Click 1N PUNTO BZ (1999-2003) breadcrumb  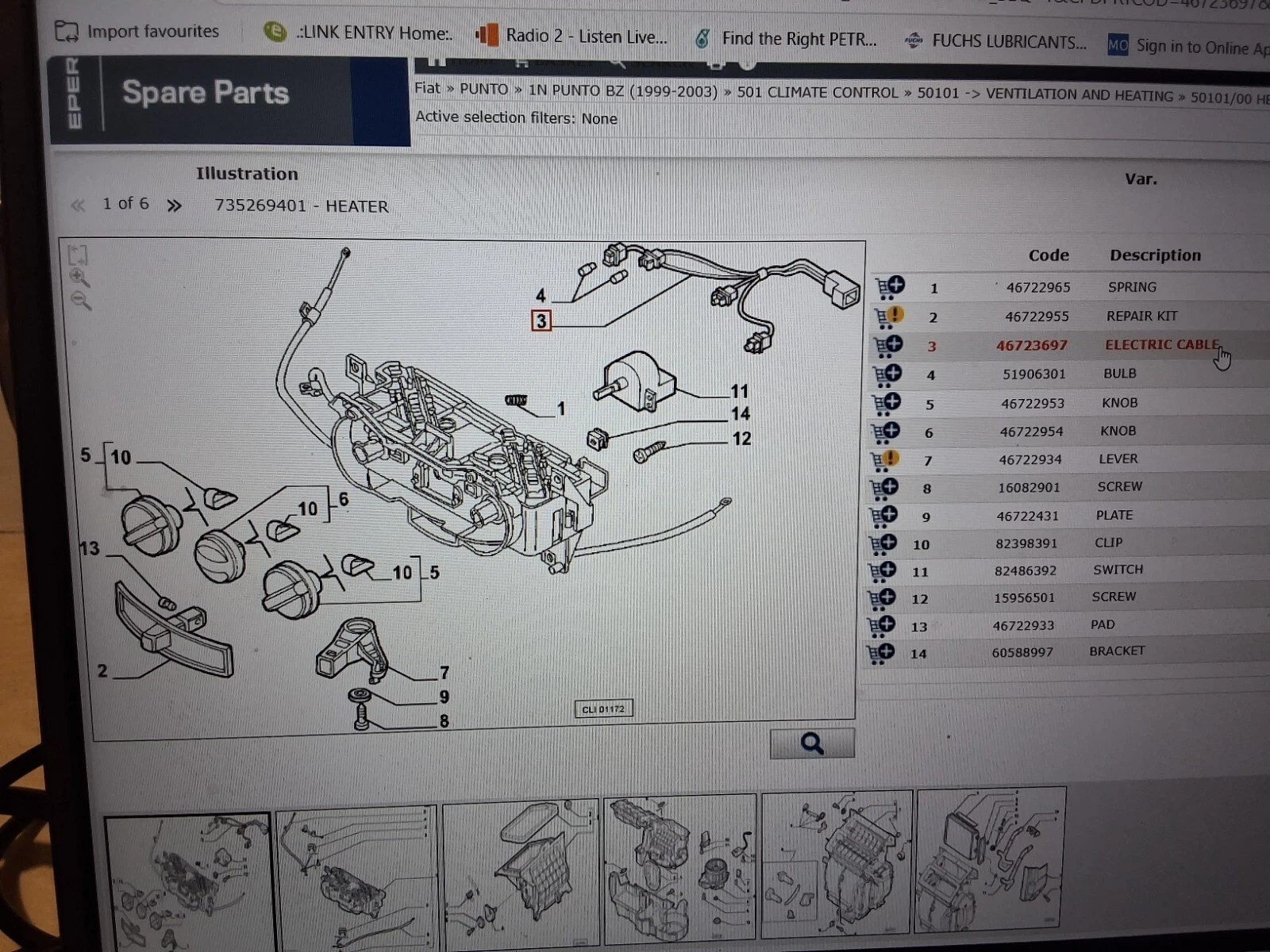[623, 90]
